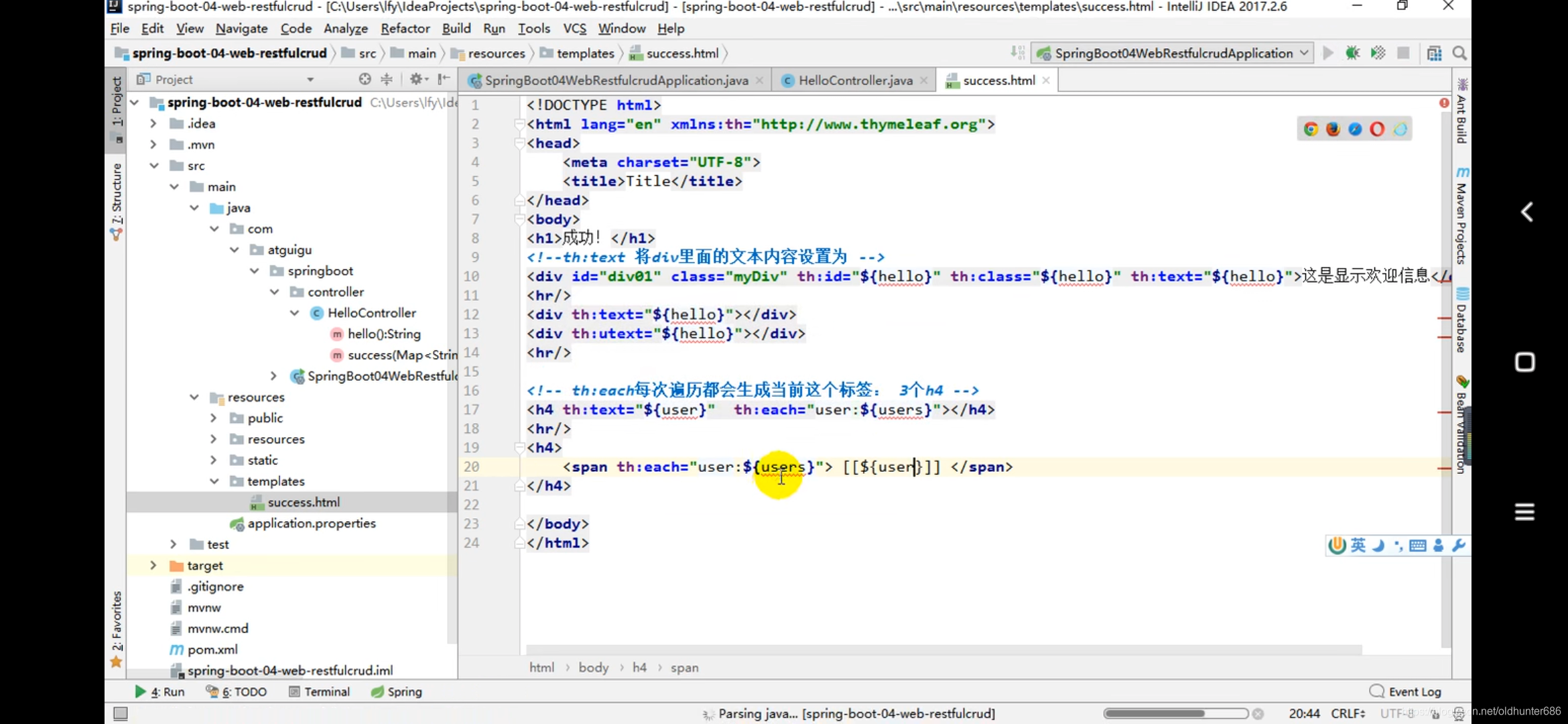The width and height of the screenshot is (1568, 724).
Task: Open the Project Structure icon
Action: tap(1434, 53)
